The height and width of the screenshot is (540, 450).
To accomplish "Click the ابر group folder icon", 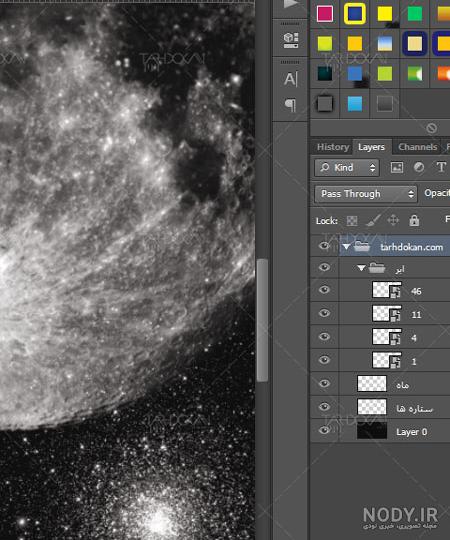I will pos(377,268).
